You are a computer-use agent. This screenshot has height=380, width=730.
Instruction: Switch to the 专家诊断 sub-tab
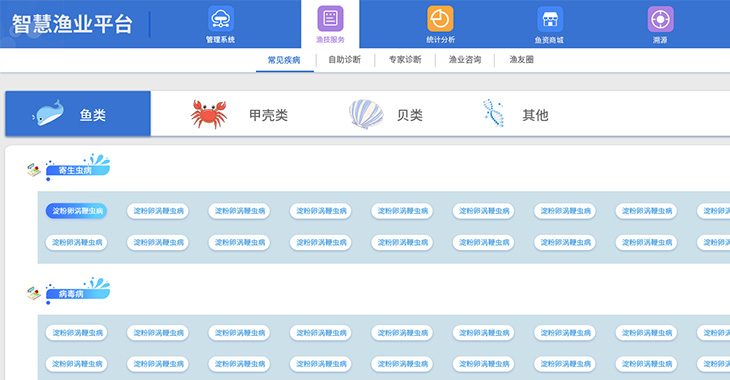405,60
